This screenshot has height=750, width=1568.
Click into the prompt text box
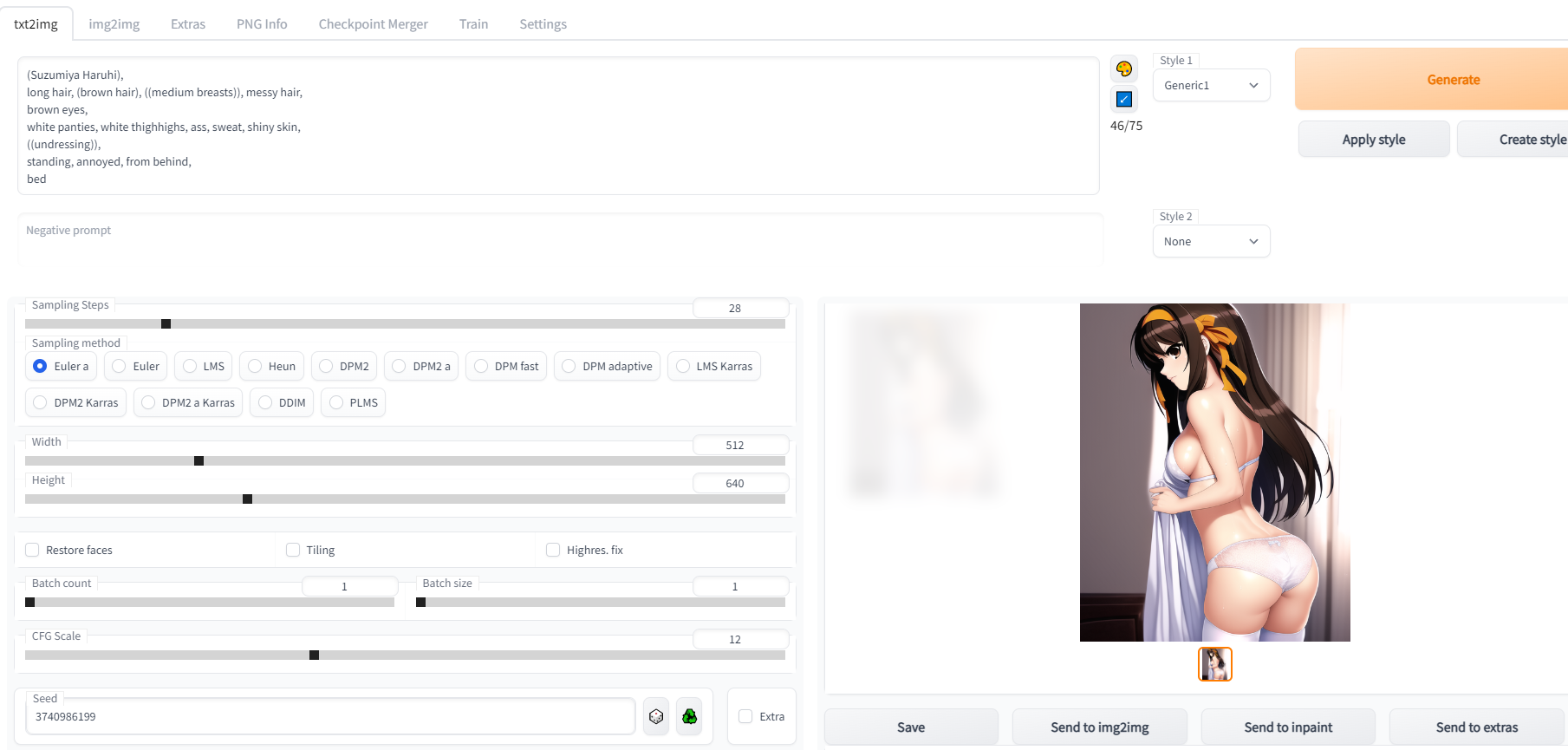[558, 126]
